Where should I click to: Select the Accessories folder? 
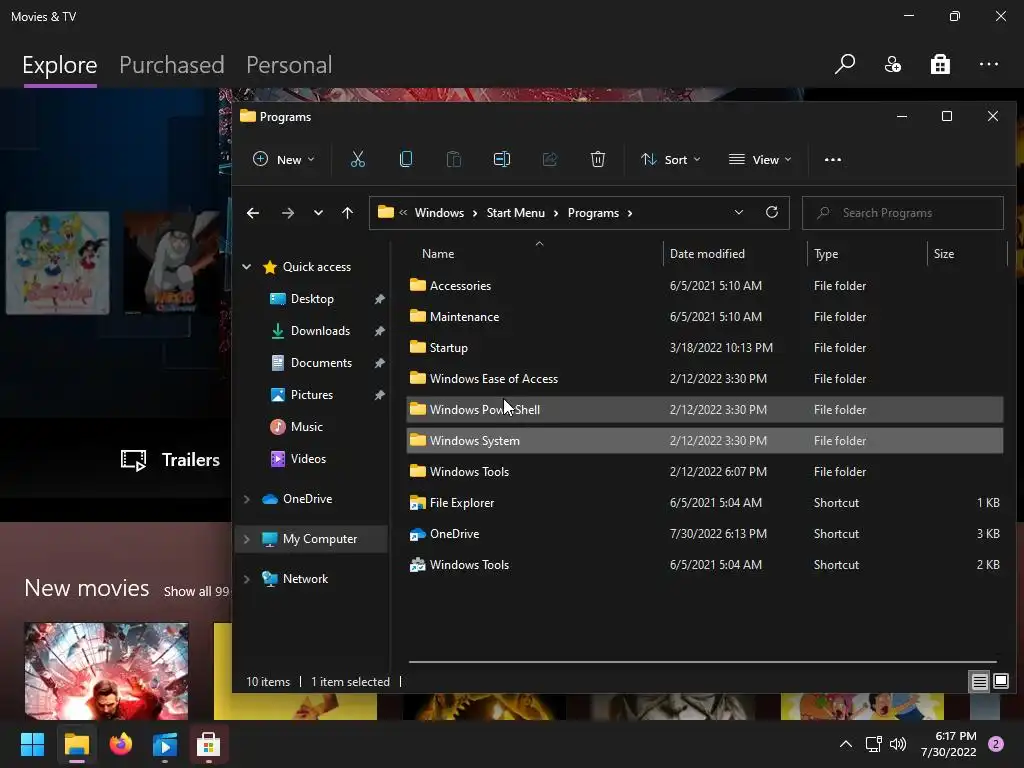704,285
